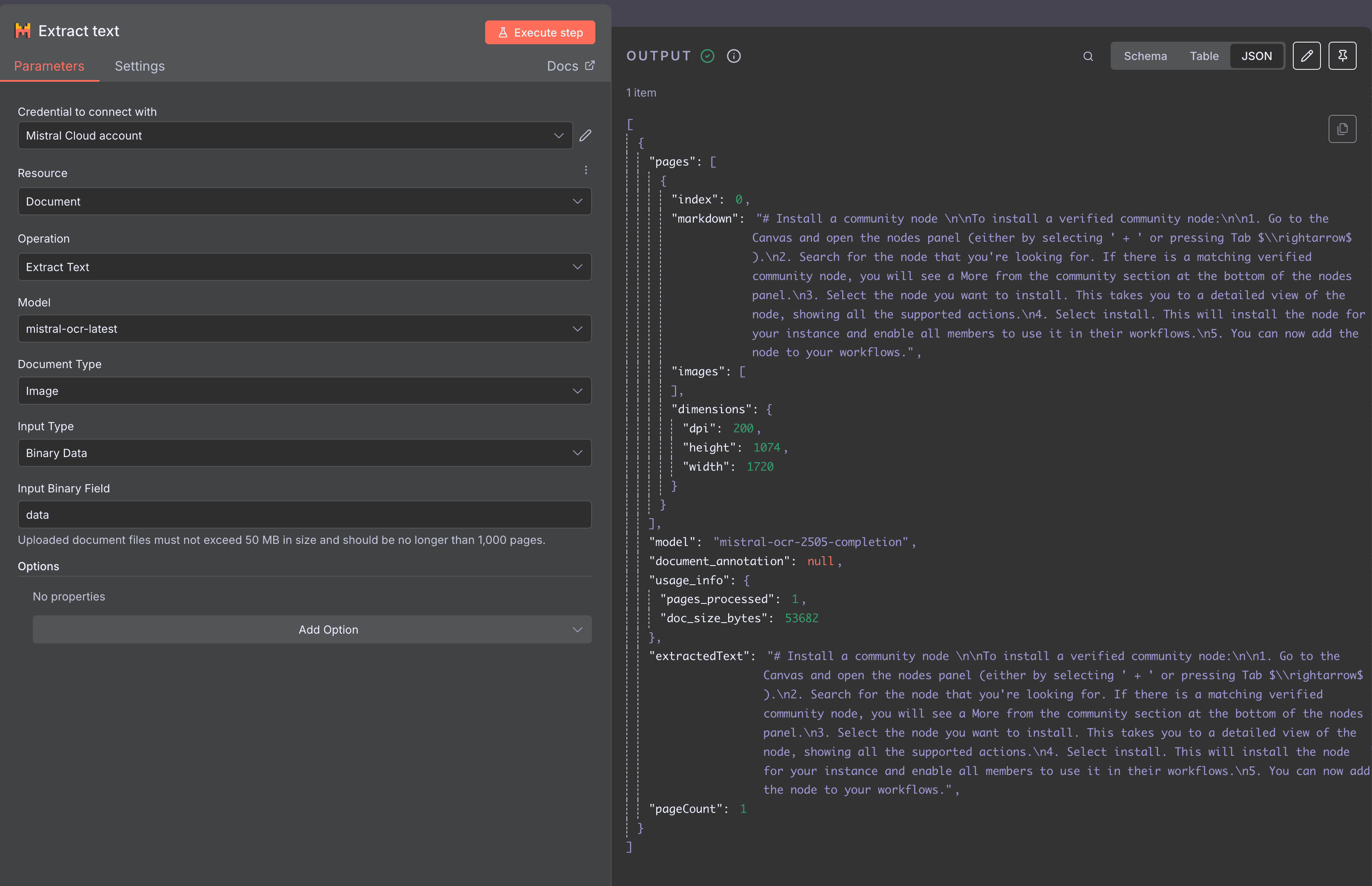The height and width of the screenshot is (886, 1372).
Task: Click the Mistral logo in the node header
Action: [23, 31]
